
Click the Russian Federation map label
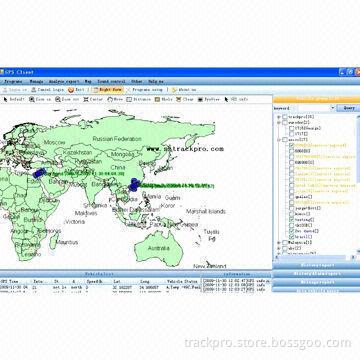click(x=117, y=139)
